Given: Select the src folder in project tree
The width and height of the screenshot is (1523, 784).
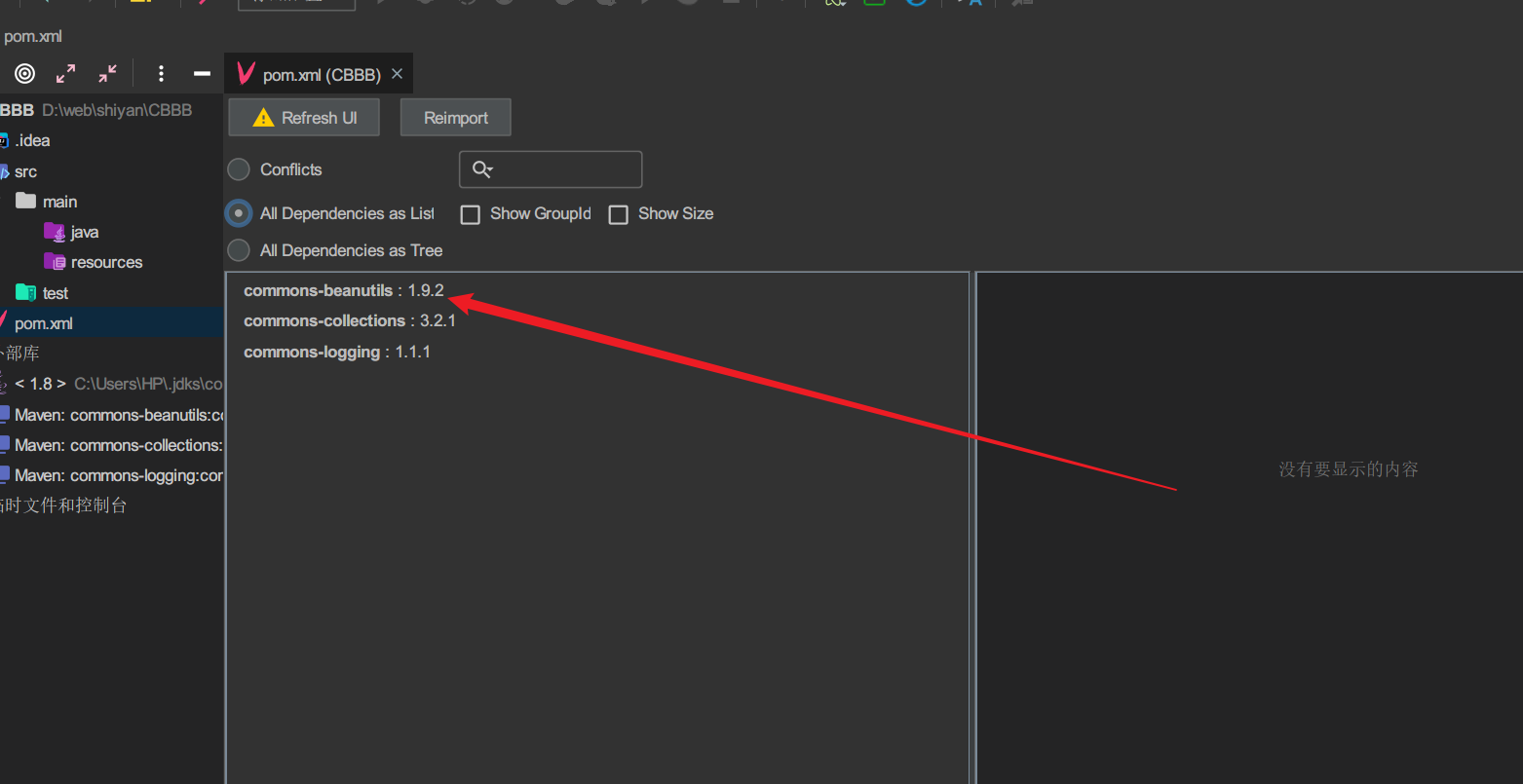Looking at the screenshot, I should pos(25,171).
